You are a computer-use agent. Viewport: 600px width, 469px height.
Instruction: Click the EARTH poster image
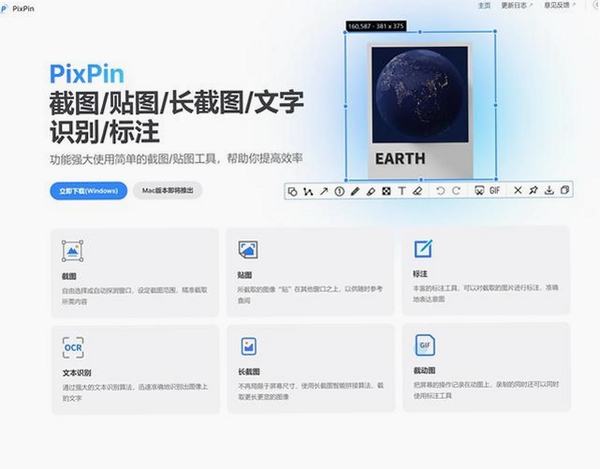(x=420, y=110)
